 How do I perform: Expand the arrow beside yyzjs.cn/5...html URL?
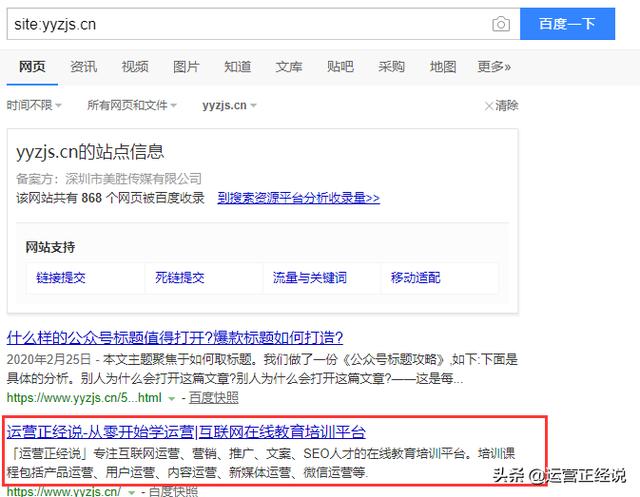coord(172,399)
